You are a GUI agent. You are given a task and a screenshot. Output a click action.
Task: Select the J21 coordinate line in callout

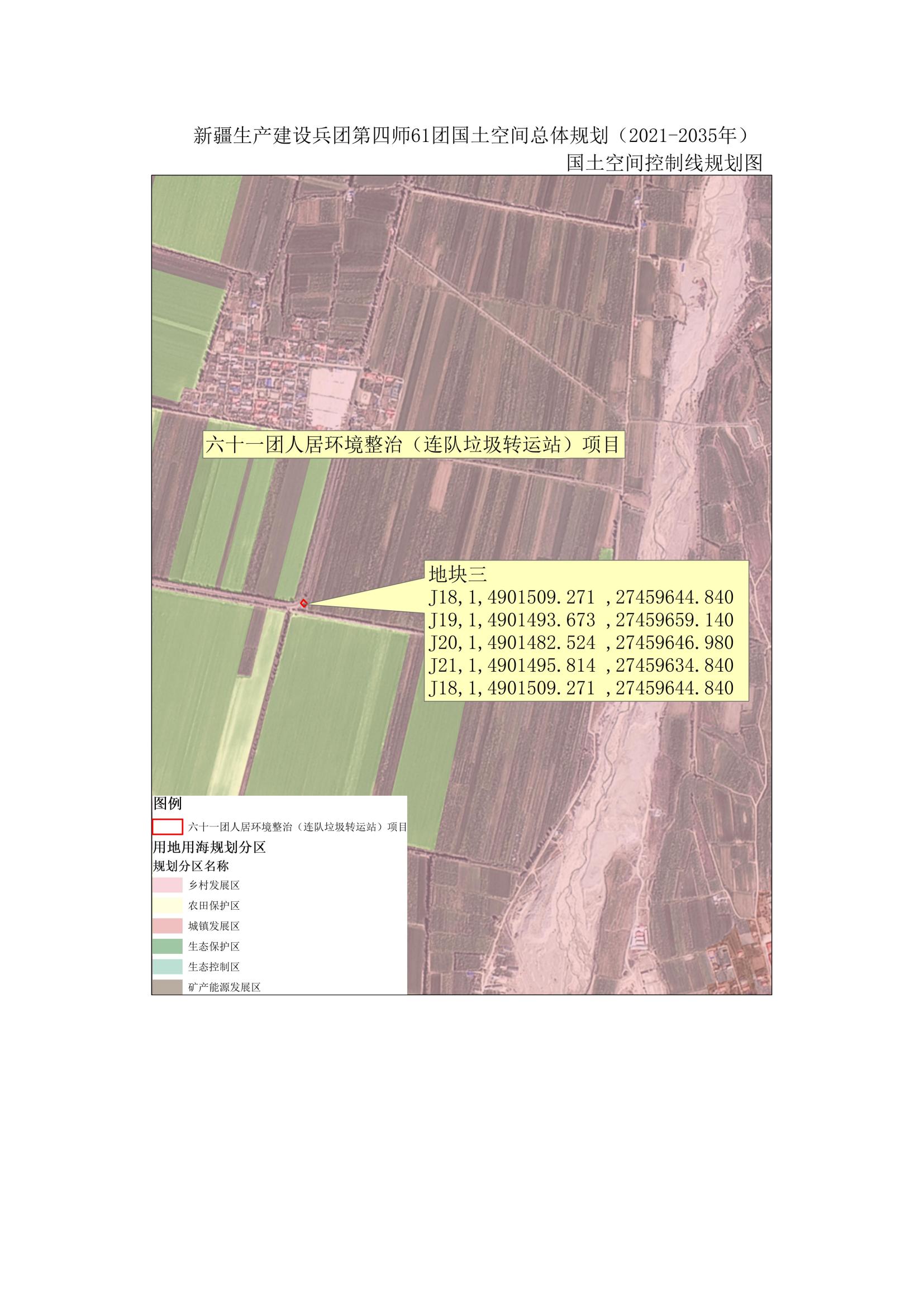tap(581, 666)
